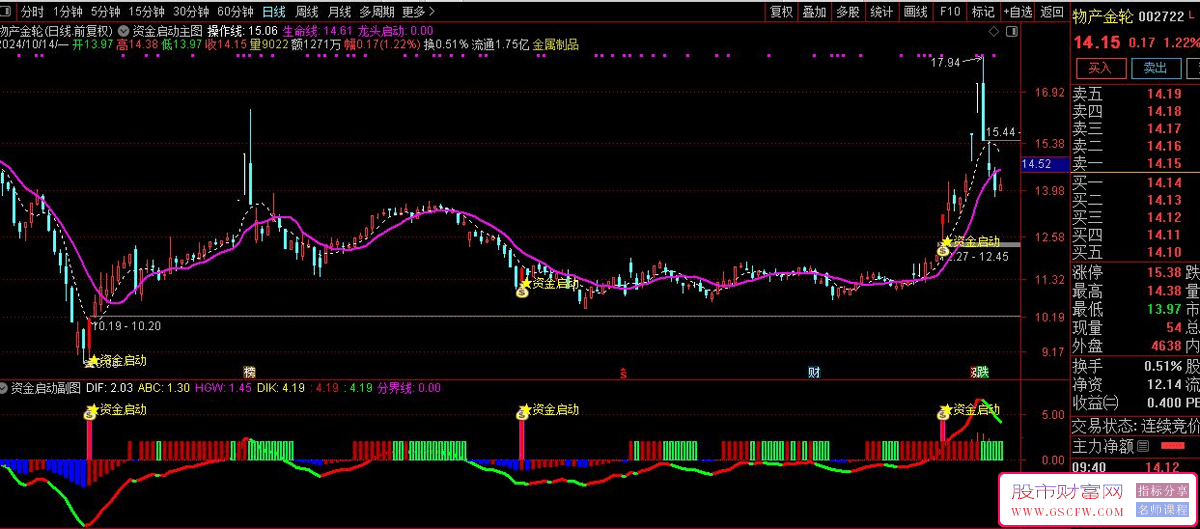Click the 外盘 value 4638

coord(1166,345)
